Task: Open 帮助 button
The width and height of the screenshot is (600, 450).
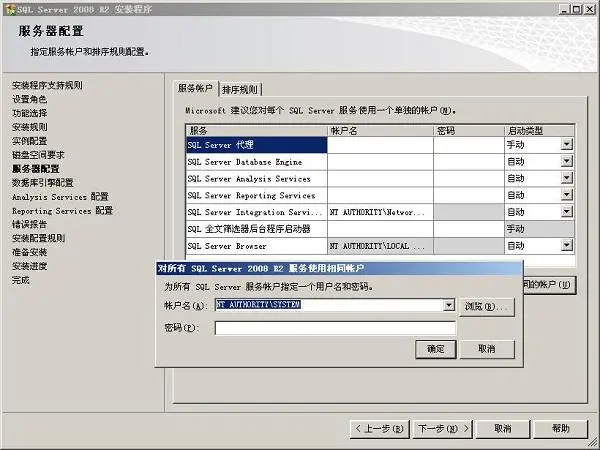Action: (x=561, y=429)
